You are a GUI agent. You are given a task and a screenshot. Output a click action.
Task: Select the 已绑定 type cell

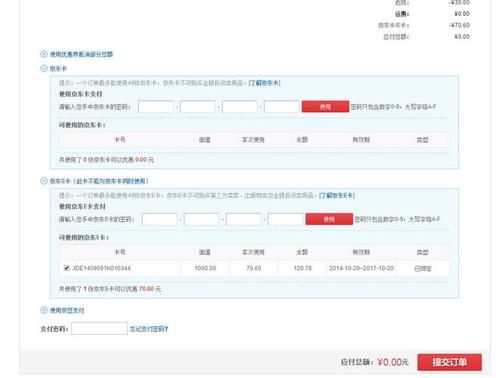click(423, 268)
